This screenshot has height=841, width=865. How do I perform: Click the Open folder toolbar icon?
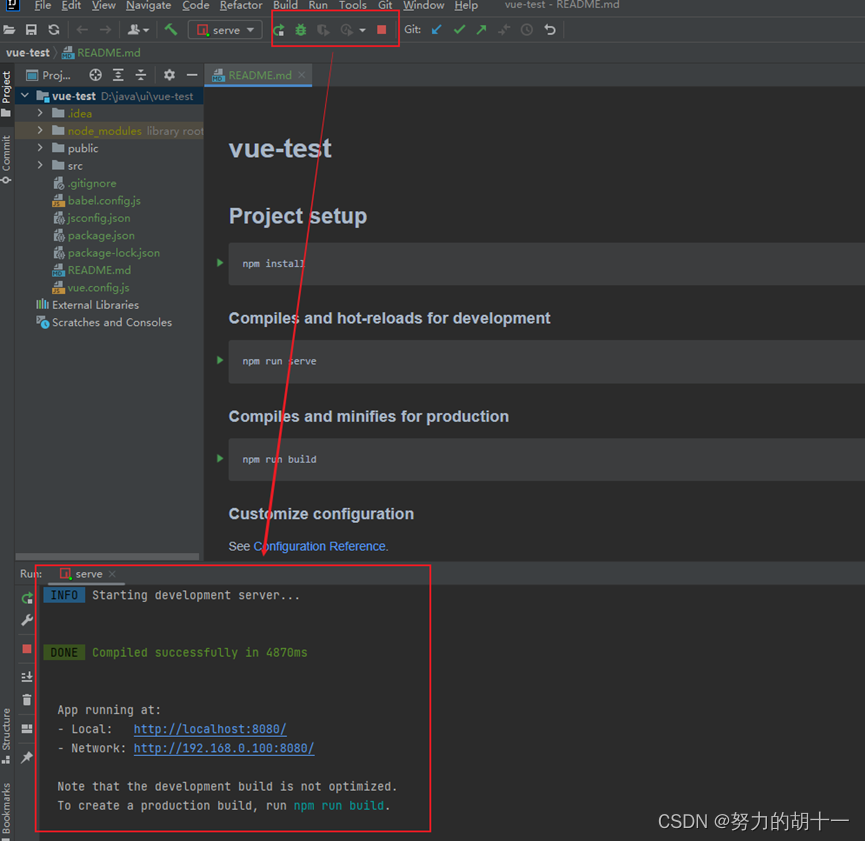[9, 30]
